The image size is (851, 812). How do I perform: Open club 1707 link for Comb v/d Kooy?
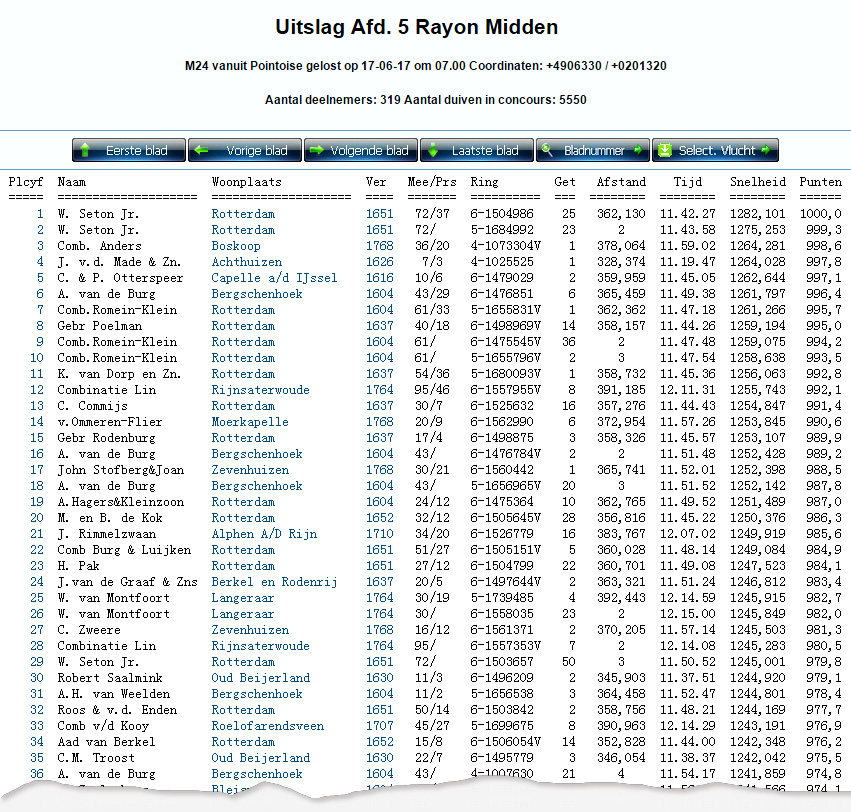pyautogui.click(x=379, y=726)
